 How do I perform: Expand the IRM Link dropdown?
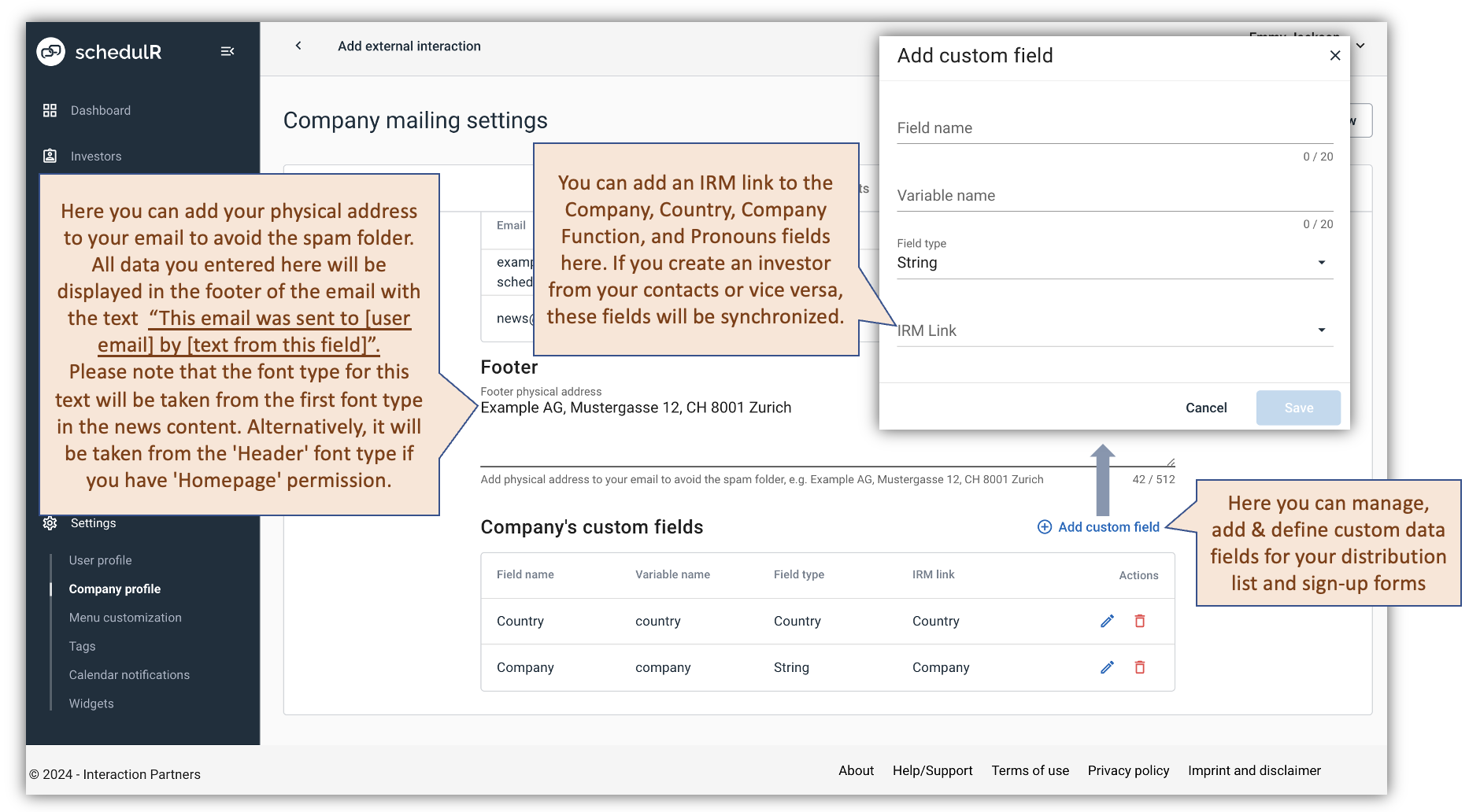(x=1322, y=330)
